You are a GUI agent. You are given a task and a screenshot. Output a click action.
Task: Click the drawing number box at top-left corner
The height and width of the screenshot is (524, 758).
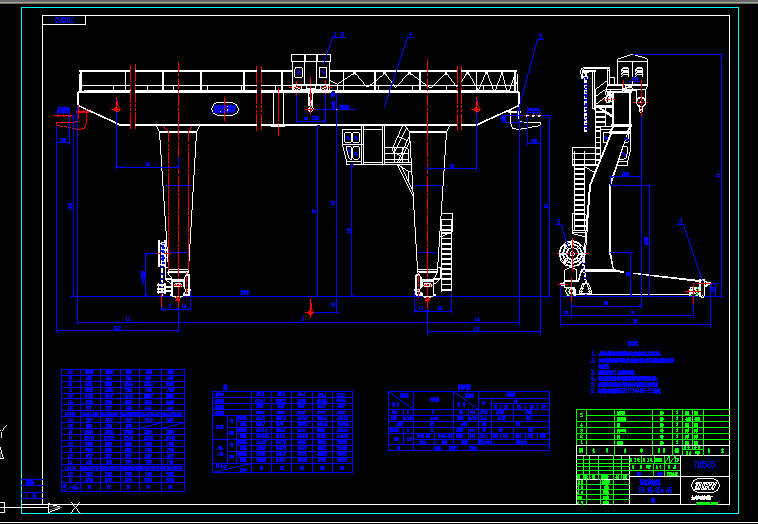(x=68, y=20)
